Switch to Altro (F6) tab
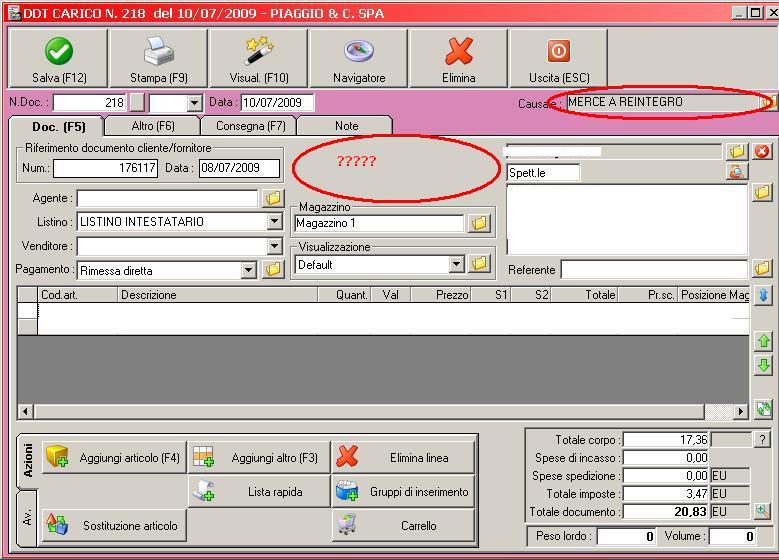The image size is (779, 560). [x=153, y=126]
